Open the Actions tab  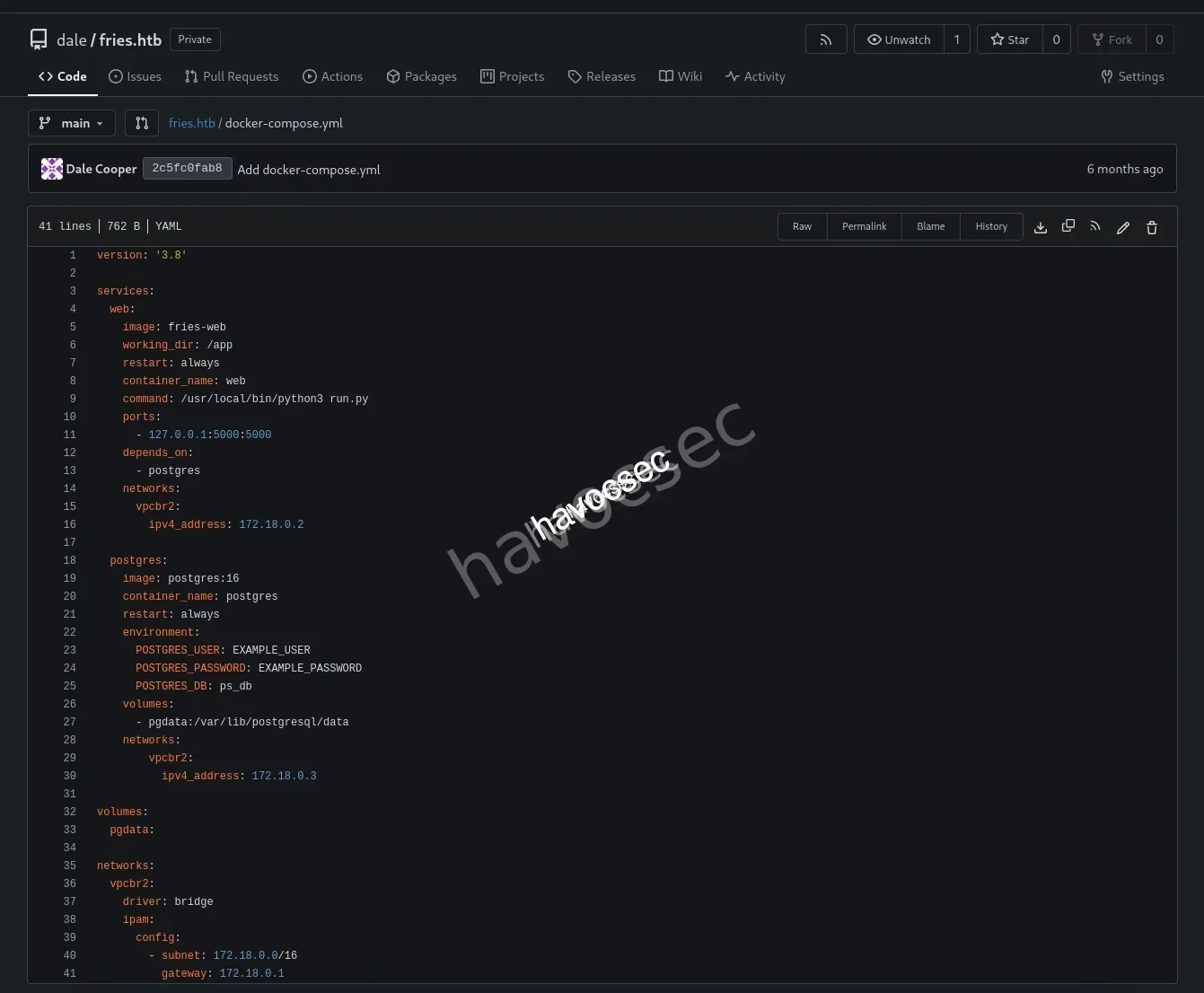pos(332,76)
